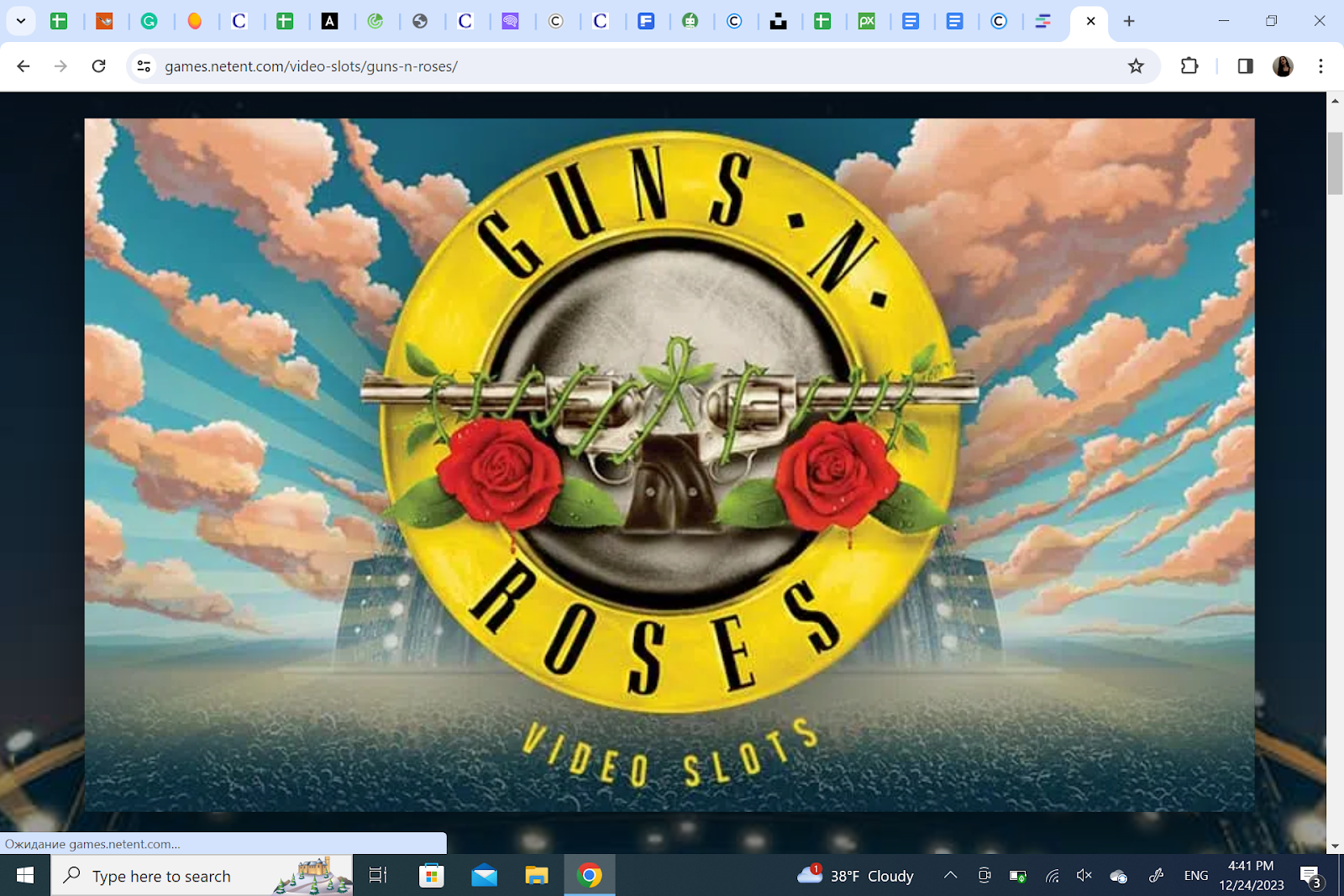Switch to the Grammarly green G tab
The width and height of the screenshot is (1344, 896).
point(150,21)
